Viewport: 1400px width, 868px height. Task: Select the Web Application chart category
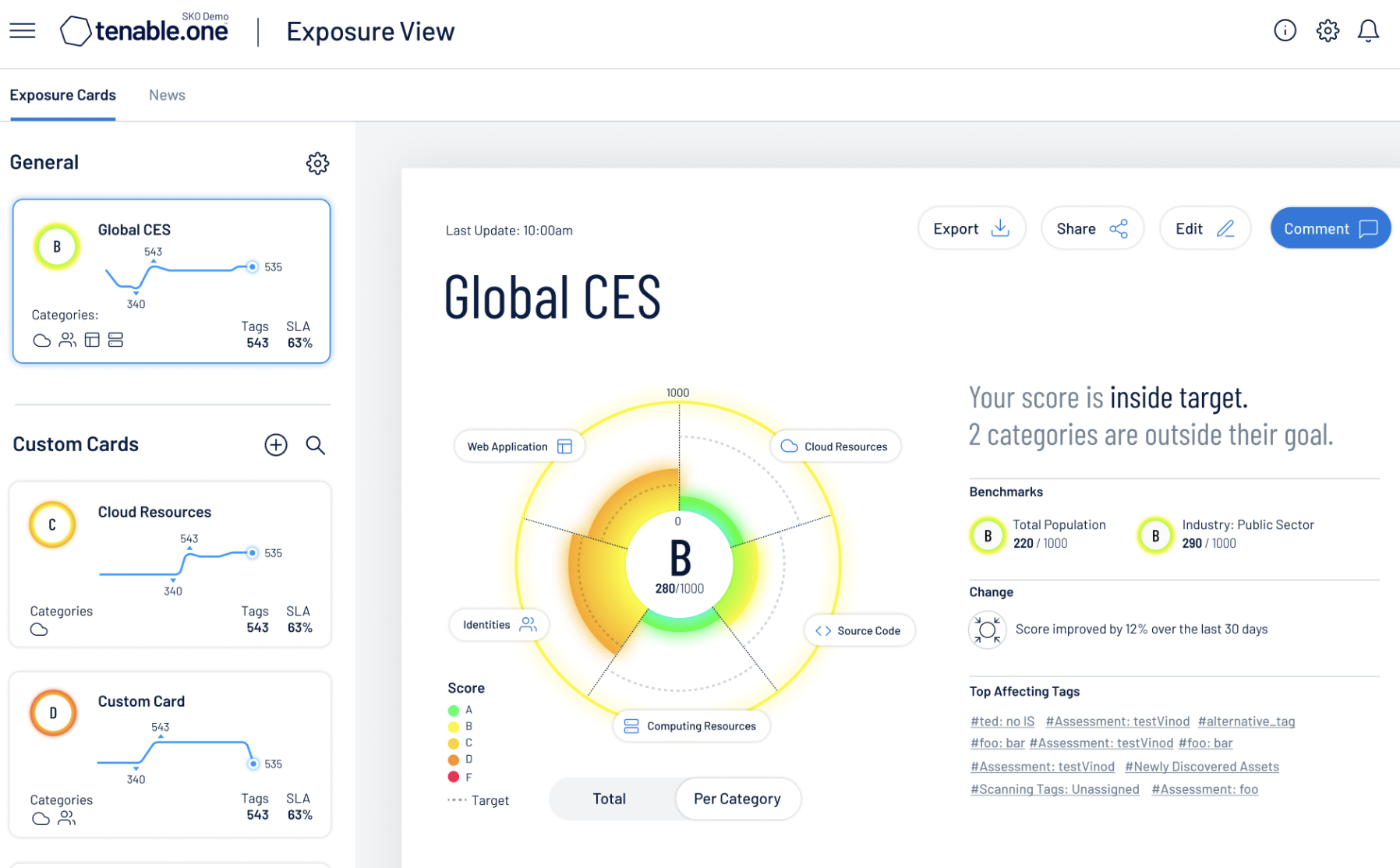pyautogui.click(x=519, y=446)
